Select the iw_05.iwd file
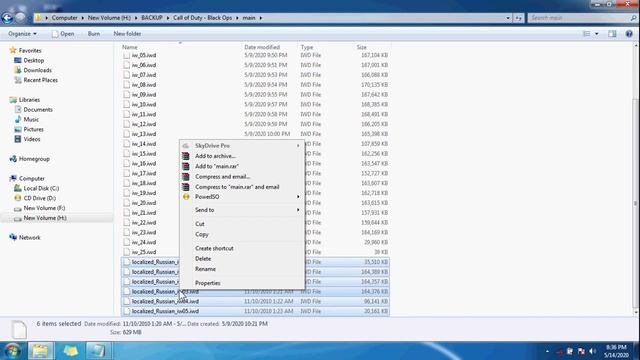Screen dimensions: 640x360 click(x=144, y=55)
